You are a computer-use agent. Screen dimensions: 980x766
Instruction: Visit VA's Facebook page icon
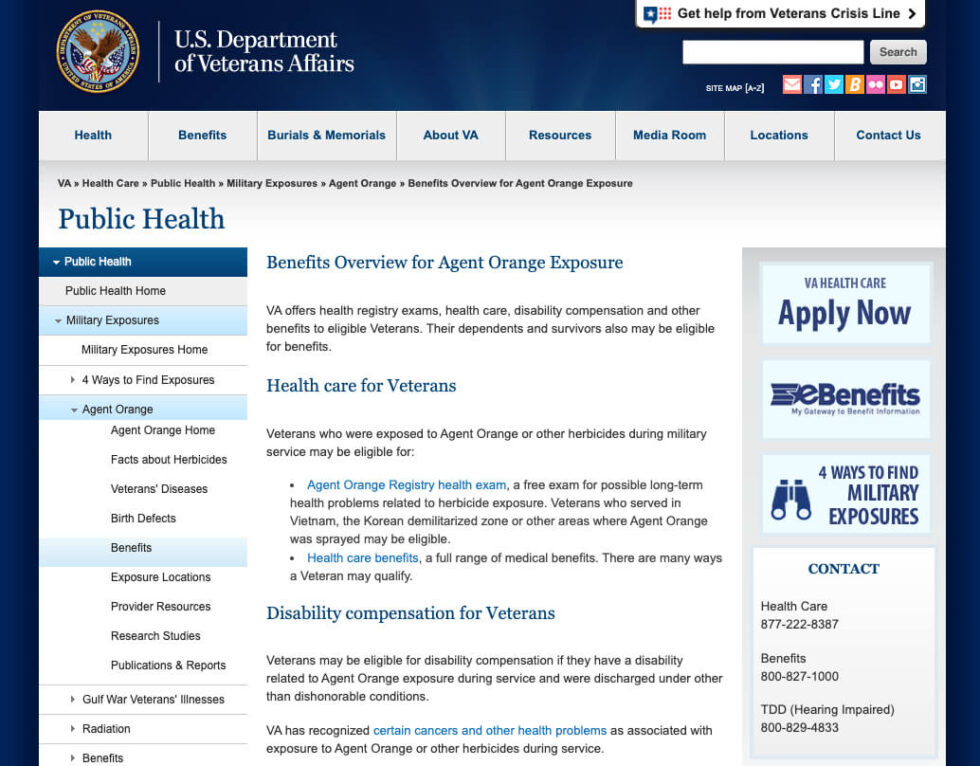(813, 85)
